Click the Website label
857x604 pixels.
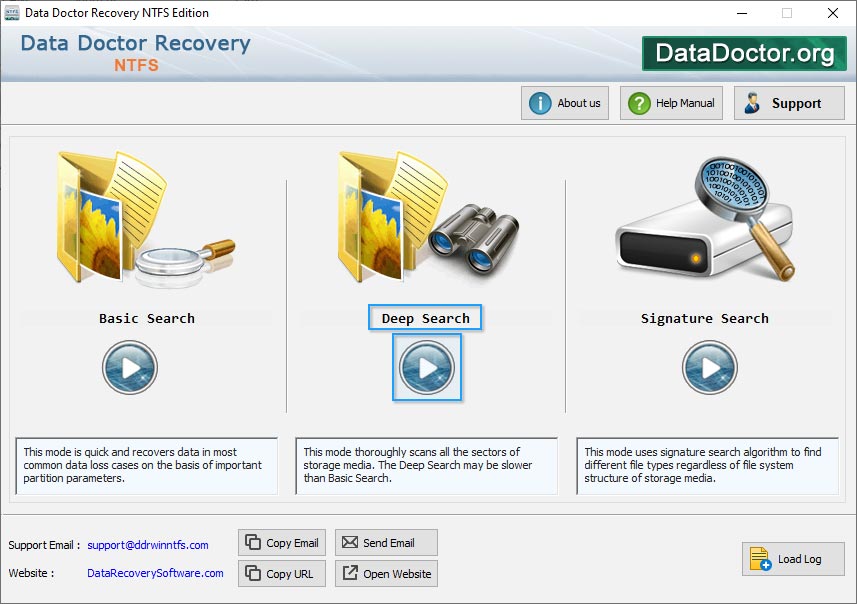click(31, 573)
